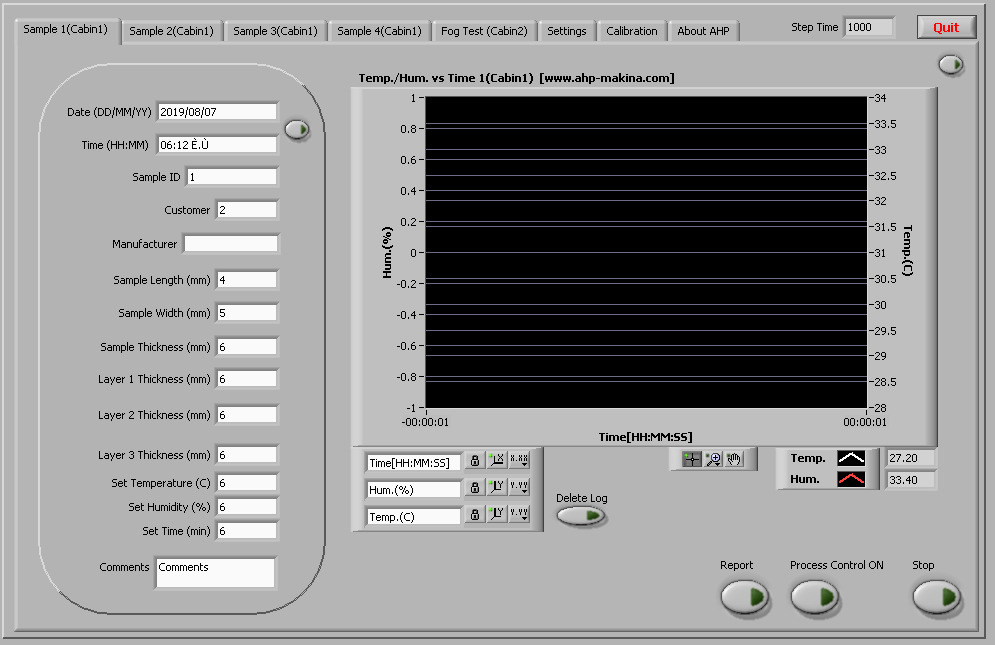Screen dimensions: 995x645
Task: Select the zoom magnifier graph tool
Action: click(x=713, y=459)
